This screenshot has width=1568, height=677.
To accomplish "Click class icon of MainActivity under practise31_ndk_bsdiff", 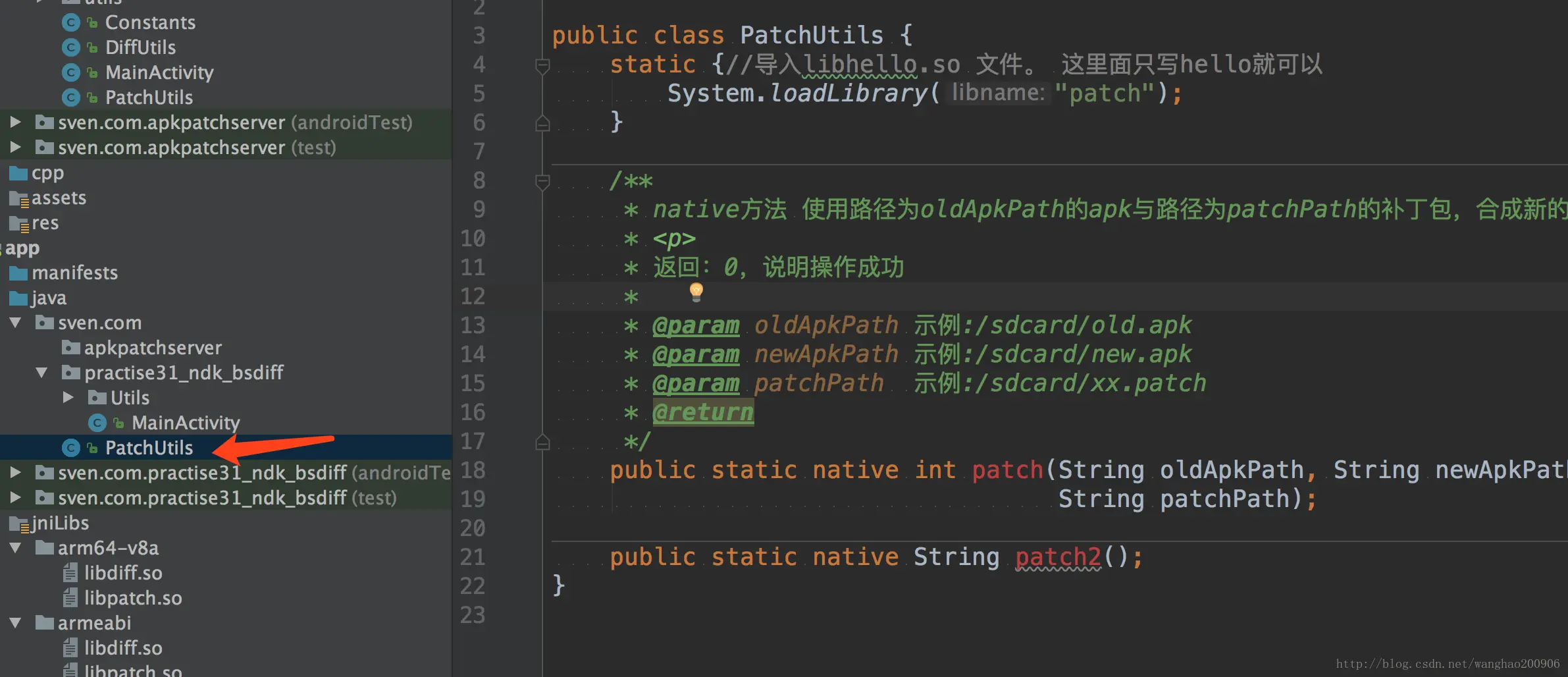I will (97, 423).
